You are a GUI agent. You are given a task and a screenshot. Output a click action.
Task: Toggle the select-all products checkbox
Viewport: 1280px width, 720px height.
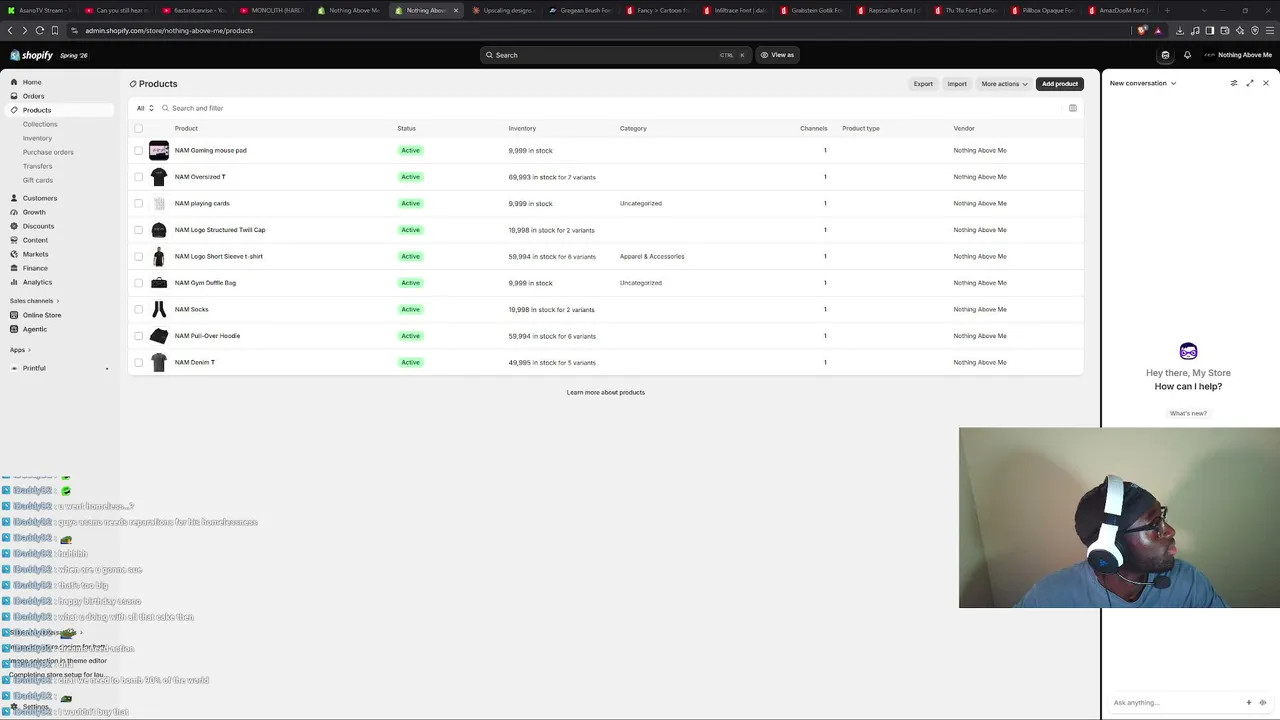(138, 128)
